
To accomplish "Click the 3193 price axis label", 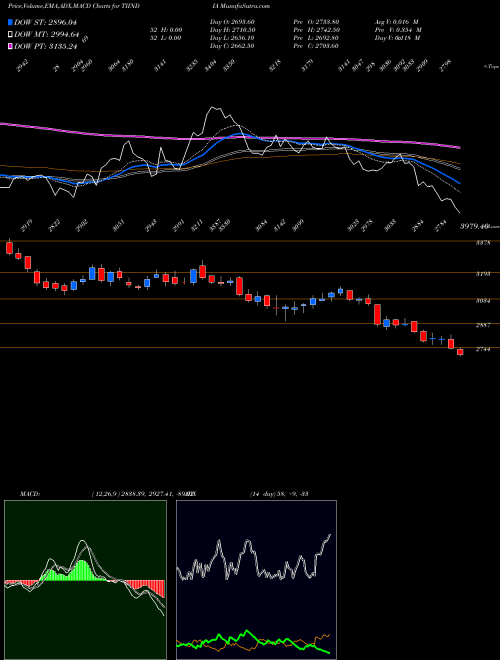I will point(482,274).
